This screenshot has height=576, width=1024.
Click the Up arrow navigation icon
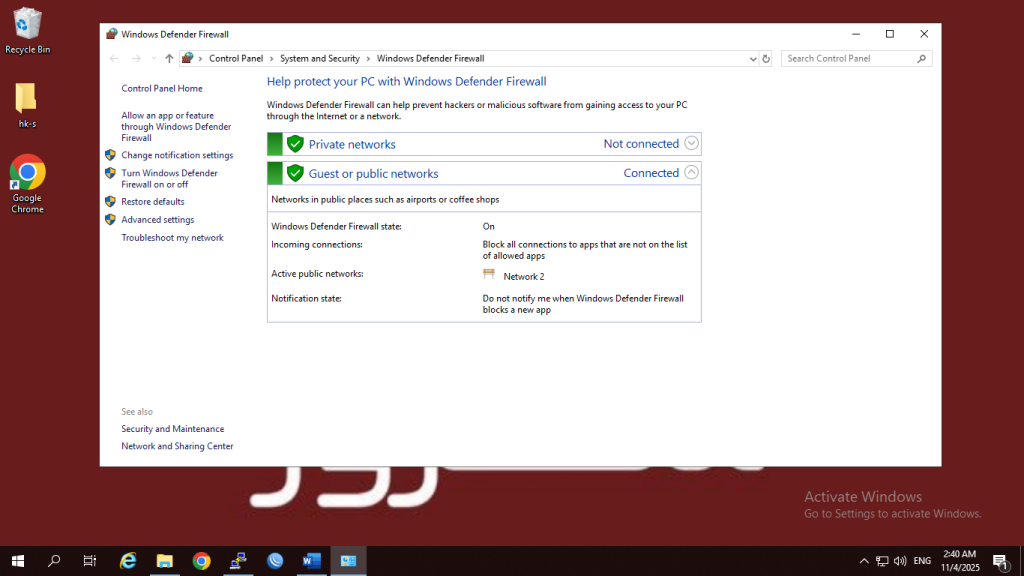pos(169,59)
